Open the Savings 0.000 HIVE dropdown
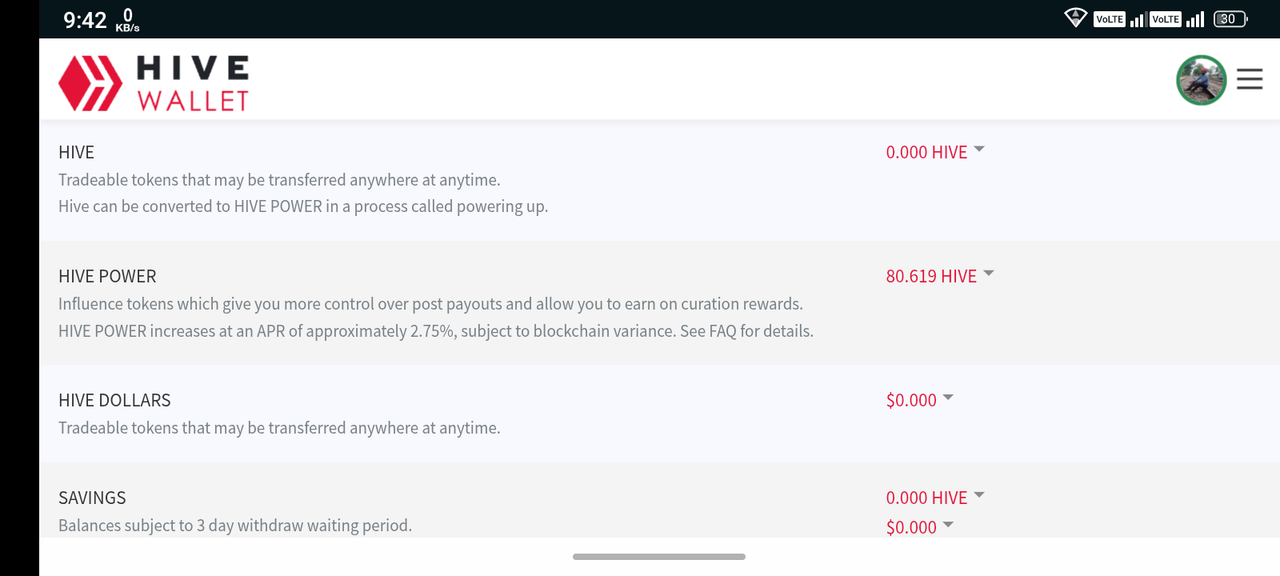The image size is (1280, 576). pos(935,498)
